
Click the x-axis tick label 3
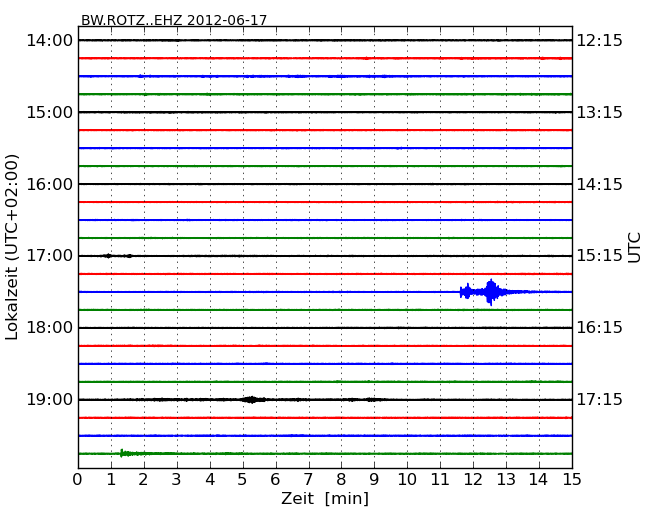177,480
